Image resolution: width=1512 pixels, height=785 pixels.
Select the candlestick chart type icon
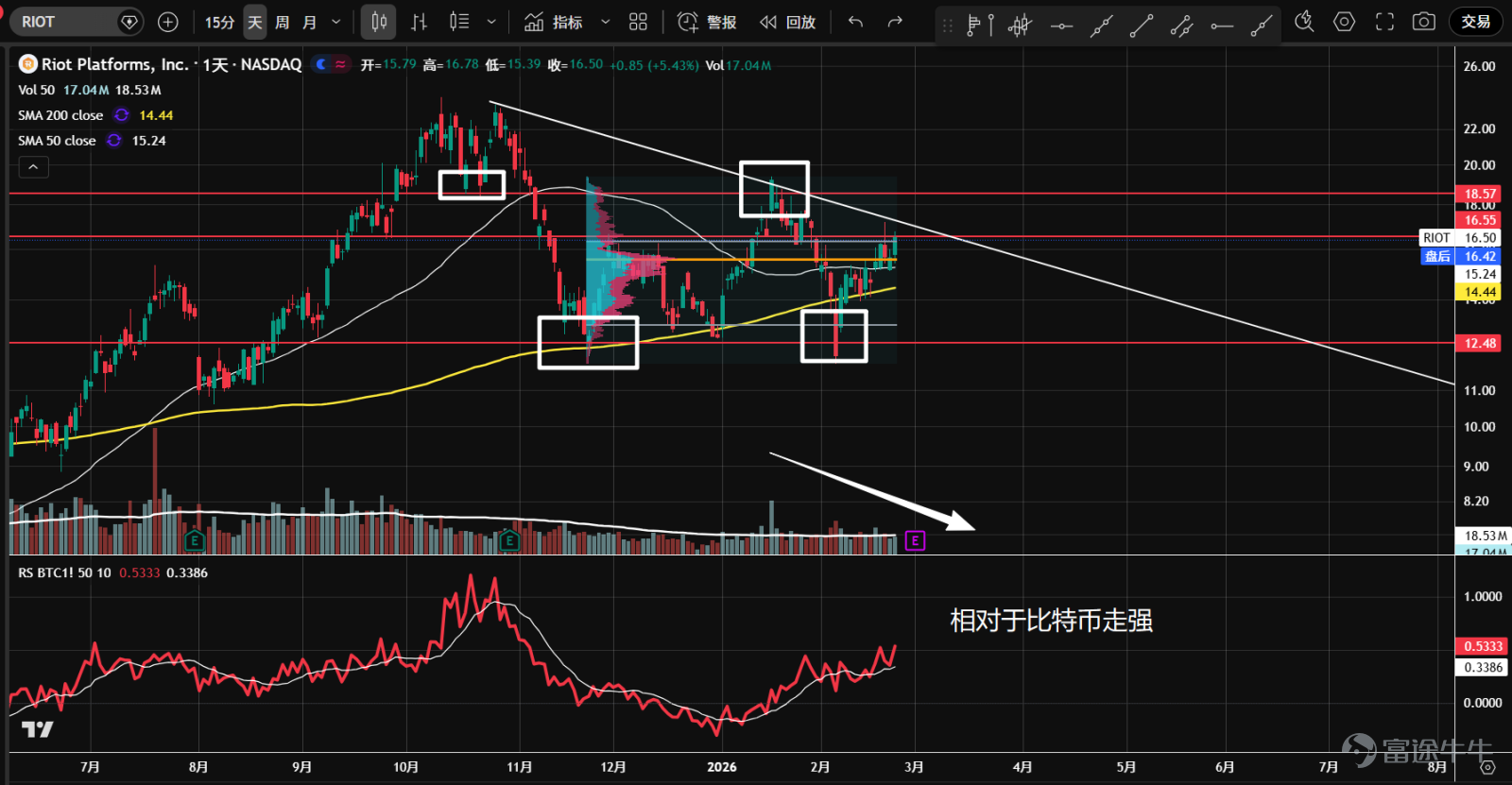tap(379, 22)
